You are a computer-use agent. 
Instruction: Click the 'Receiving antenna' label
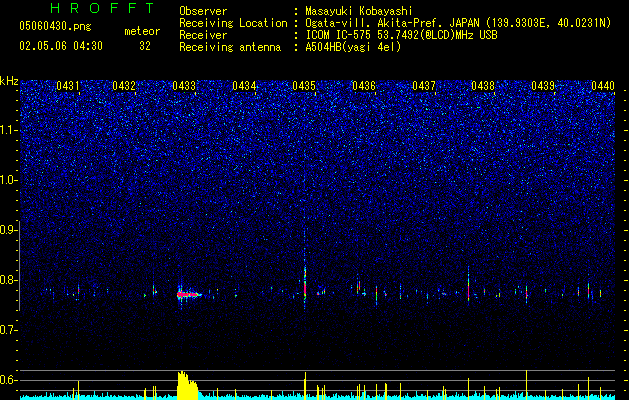[230, 47]
